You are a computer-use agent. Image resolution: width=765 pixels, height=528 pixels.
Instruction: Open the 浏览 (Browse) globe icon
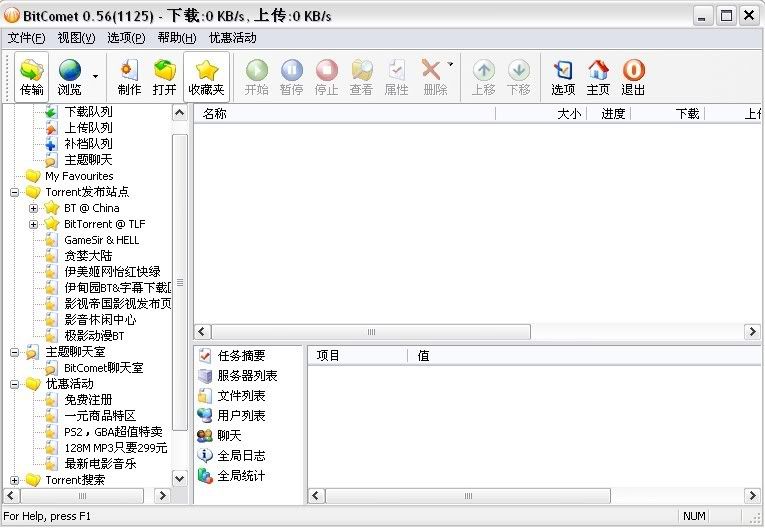69,77
